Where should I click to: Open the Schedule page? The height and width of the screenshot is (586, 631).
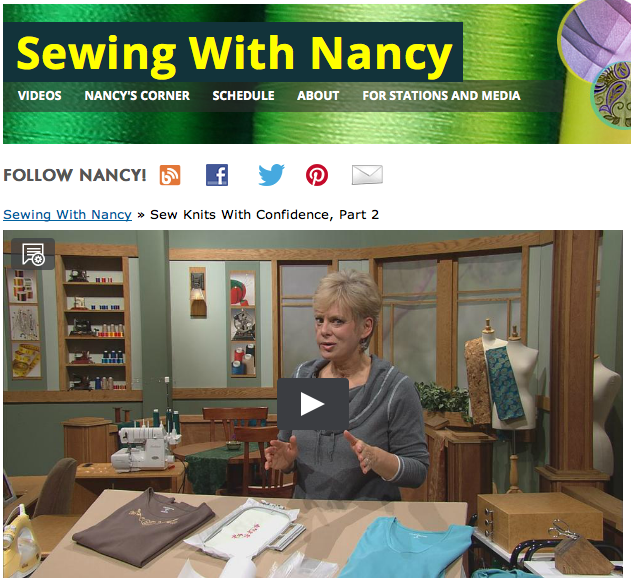243,96
